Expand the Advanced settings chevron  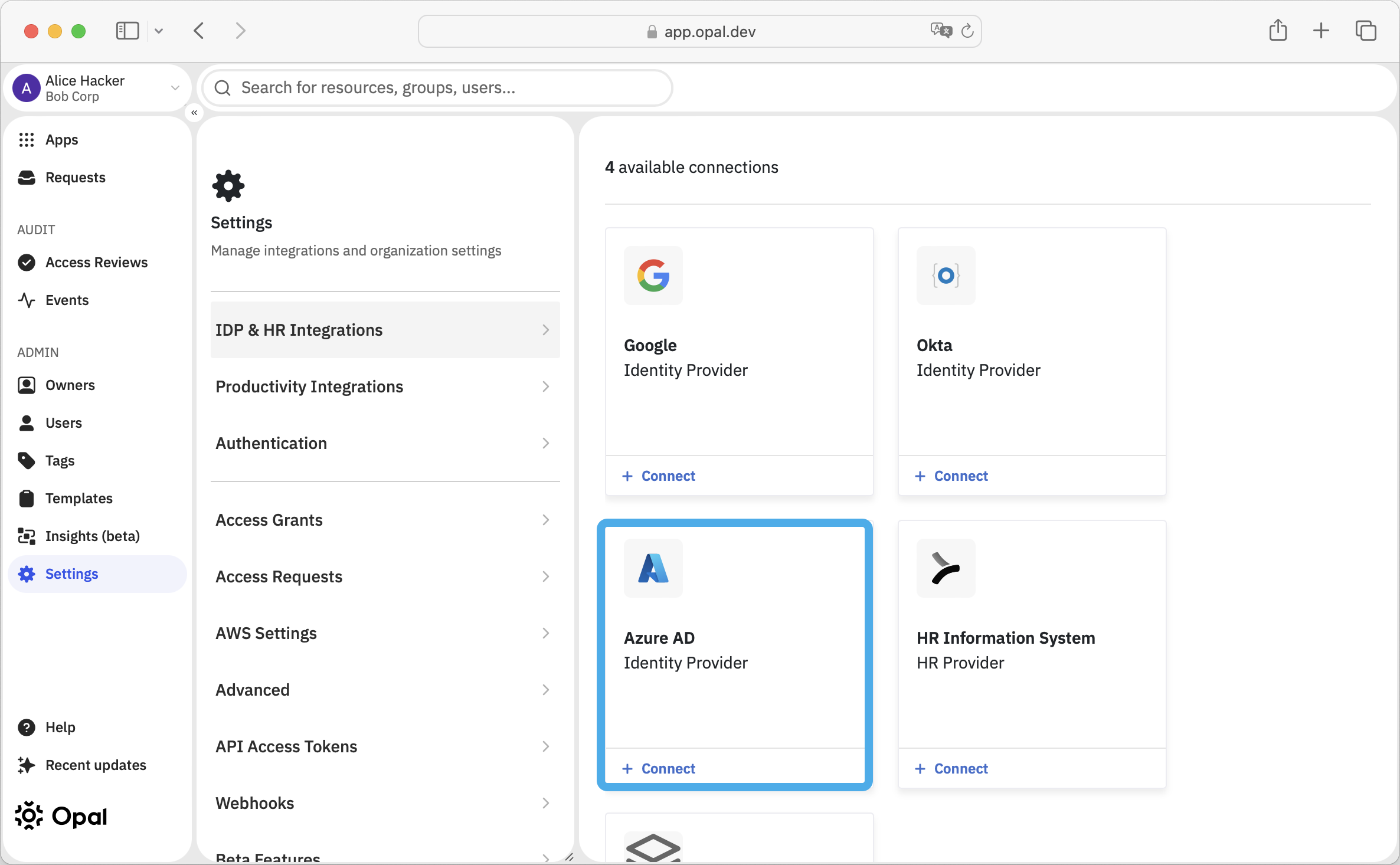(x=546, y=690)
